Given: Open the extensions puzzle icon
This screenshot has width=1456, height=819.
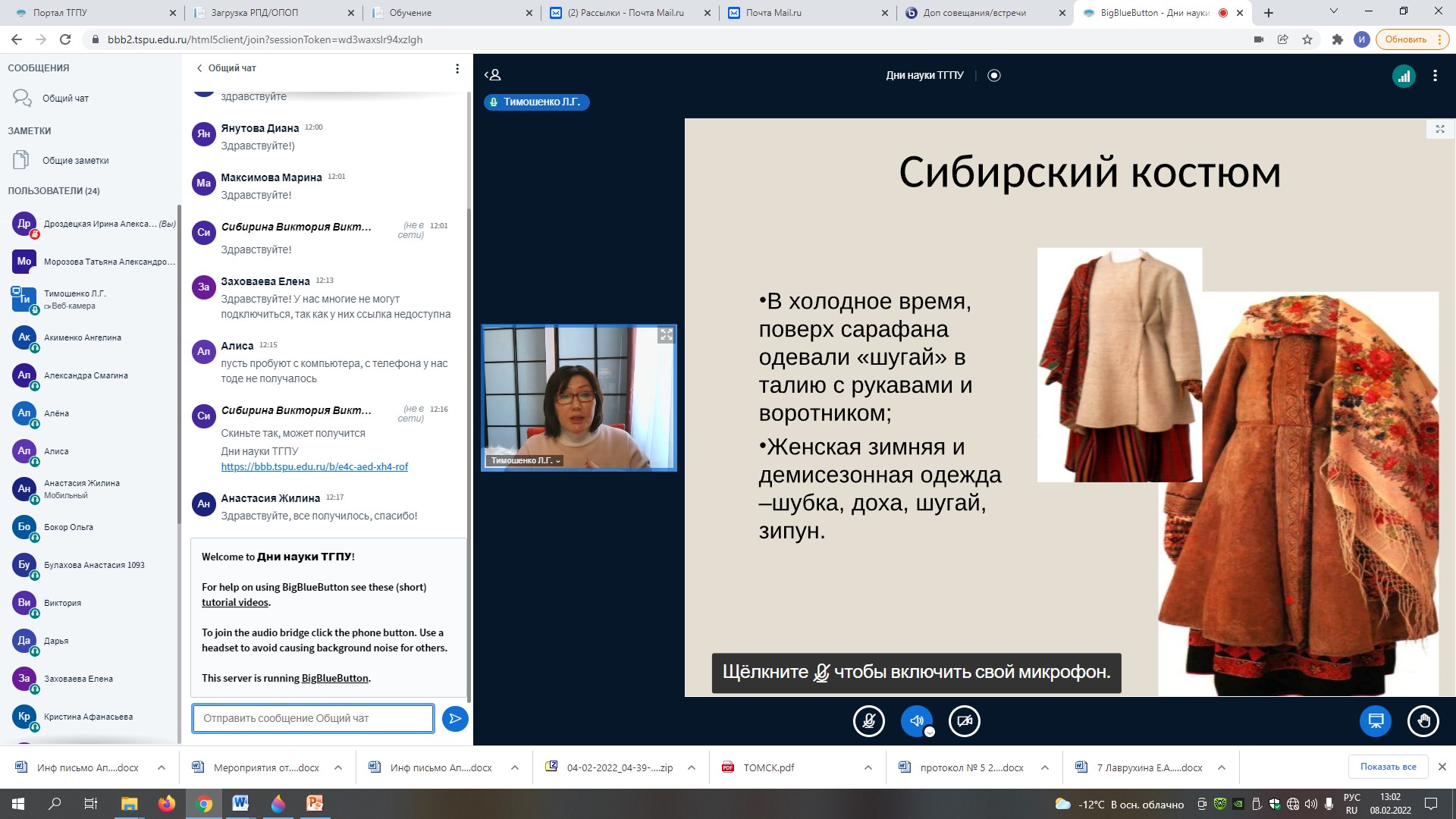Looking at the screenshot, I should pos(1337,39).
